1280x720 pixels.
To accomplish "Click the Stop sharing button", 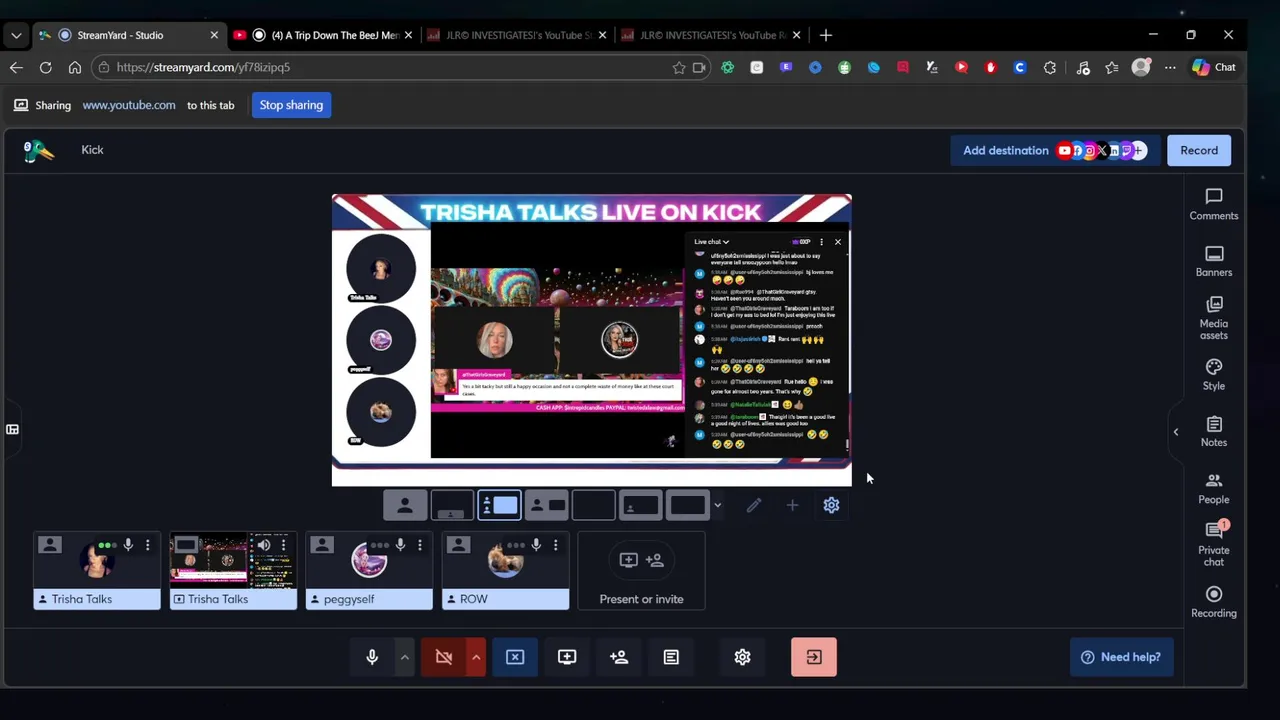I will (x=291, y=105).
